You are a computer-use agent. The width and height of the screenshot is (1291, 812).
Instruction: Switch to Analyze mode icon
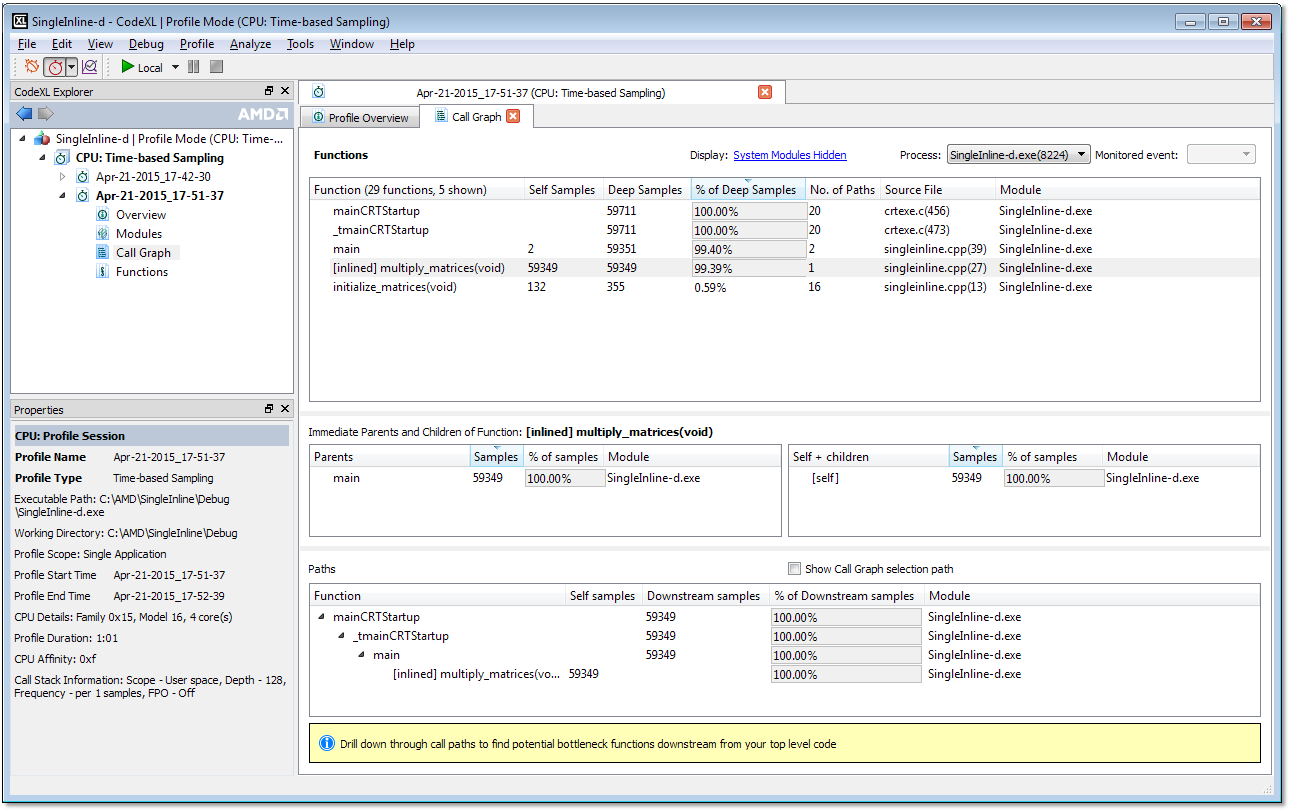pos(89,67)
